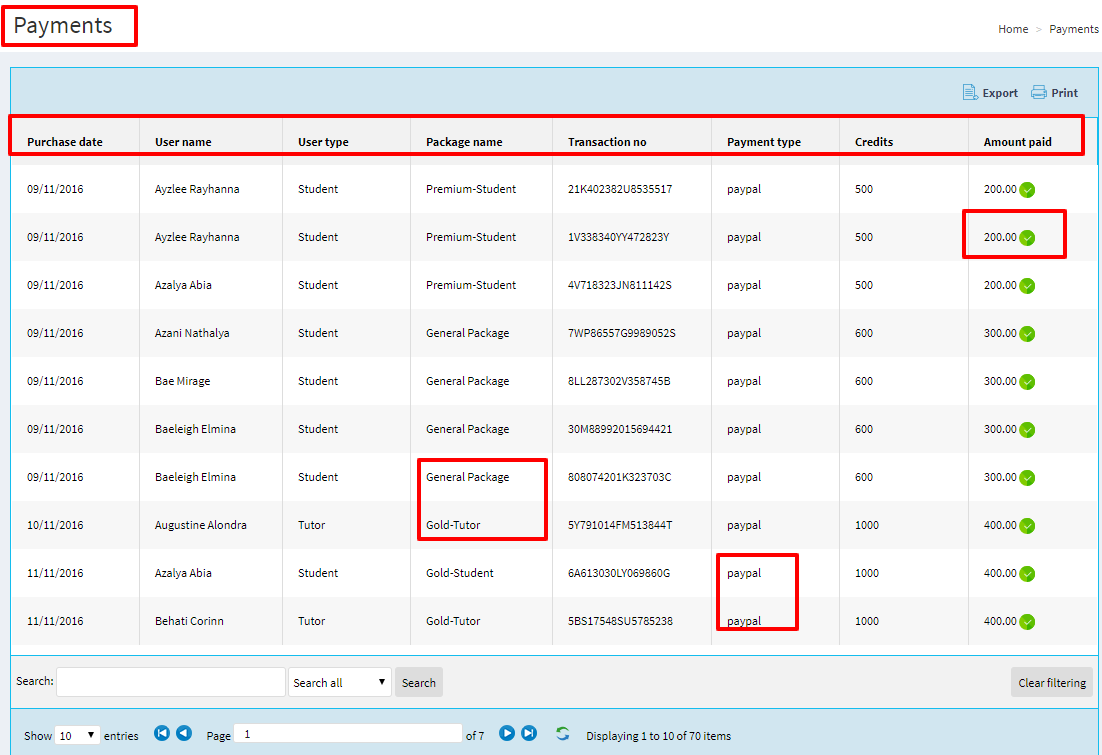Open the Home breadcrumb link
1102x755 pixels.
pos(1013,29)
